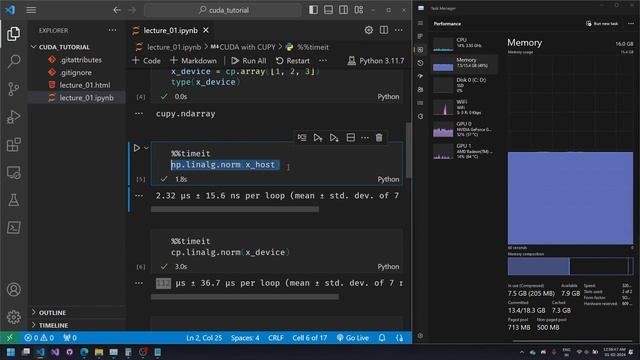The image size is (640, 360).
Task: Split the editor to the right
Action: (384, 30)
